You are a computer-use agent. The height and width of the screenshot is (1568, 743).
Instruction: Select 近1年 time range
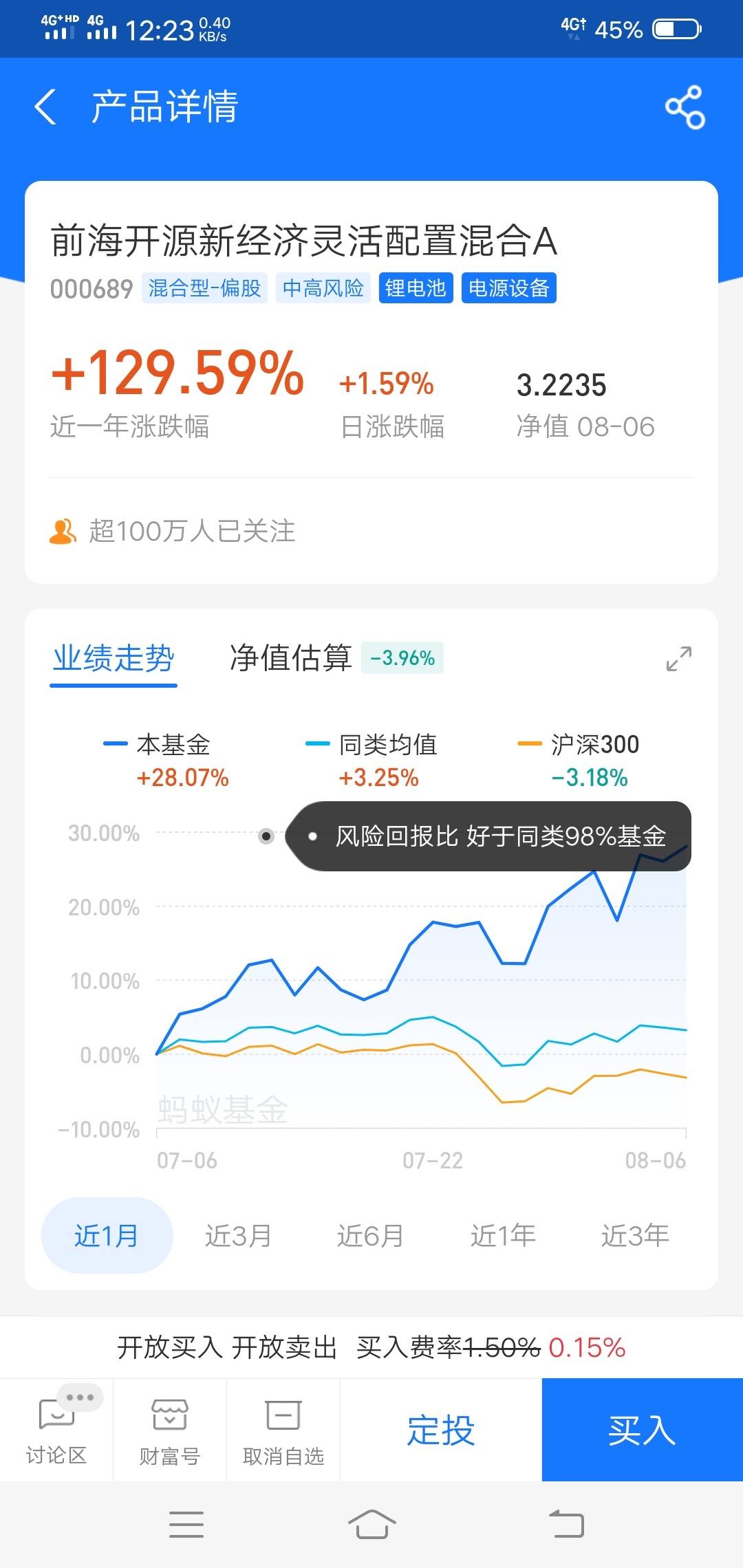pos(503,1236)
